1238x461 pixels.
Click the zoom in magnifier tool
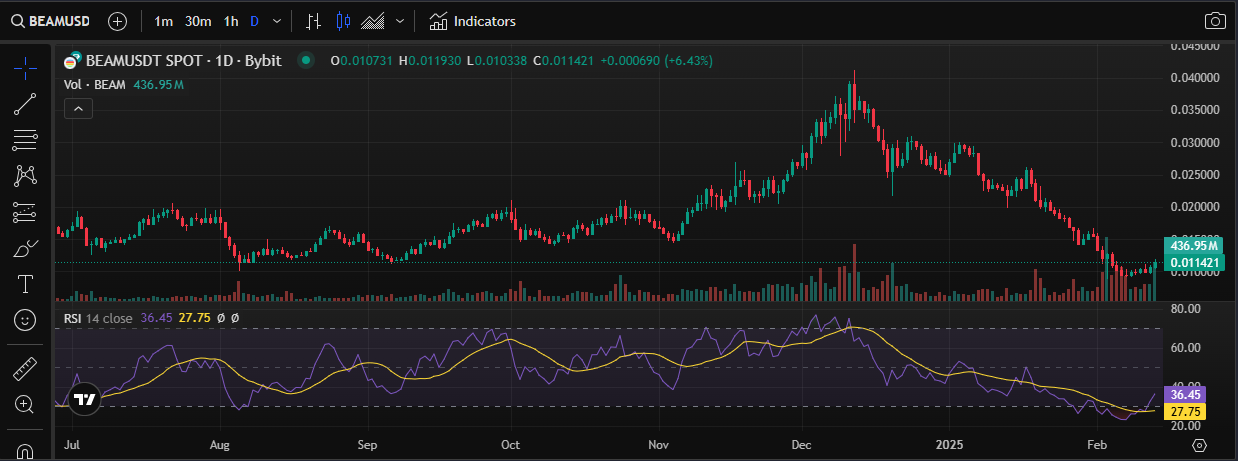25,404
